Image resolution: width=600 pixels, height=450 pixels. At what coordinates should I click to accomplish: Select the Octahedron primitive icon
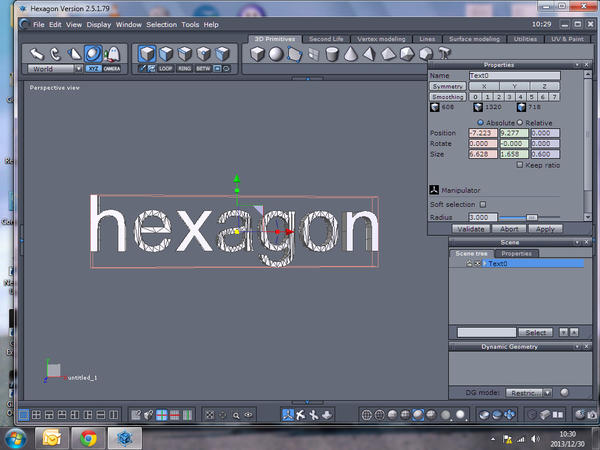pos(388,54)
